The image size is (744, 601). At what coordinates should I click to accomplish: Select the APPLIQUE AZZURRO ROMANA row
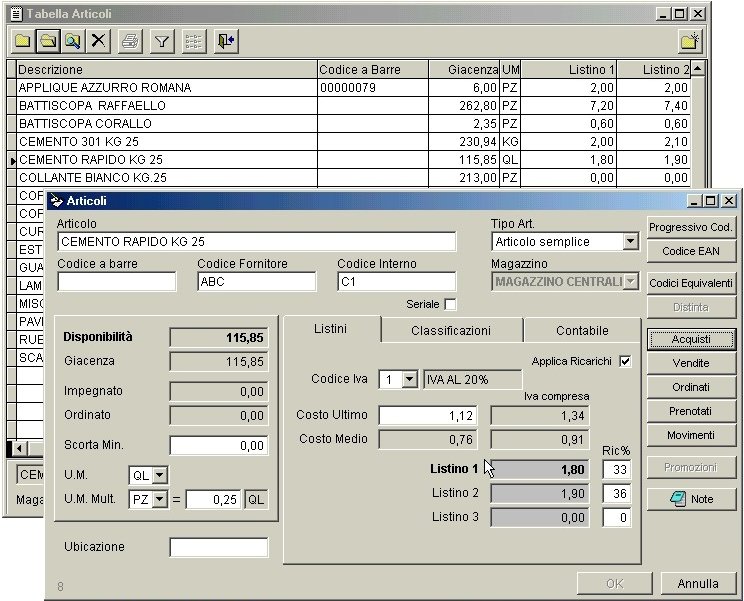coord(353,88)
